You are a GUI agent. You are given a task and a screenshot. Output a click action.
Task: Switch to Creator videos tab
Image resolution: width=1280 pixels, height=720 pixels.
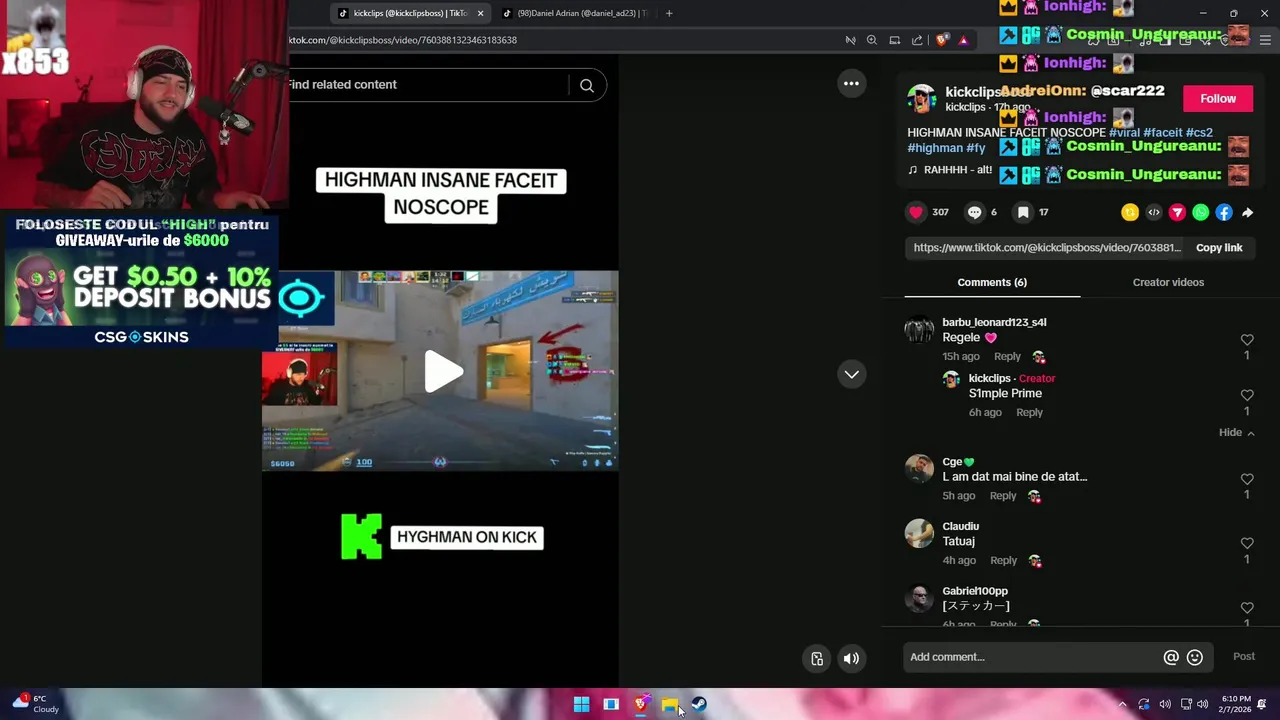(1168, 282)
